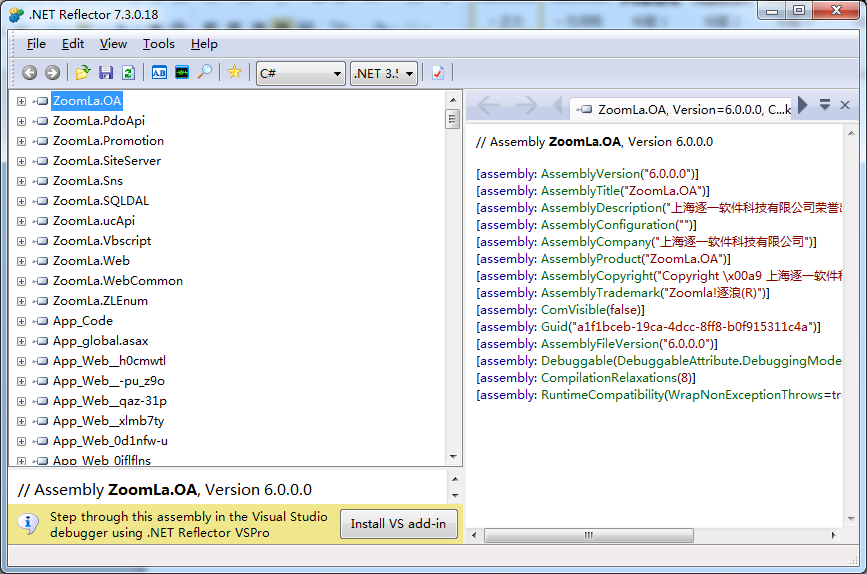Click the Back navigation arrow in the toolbar
Viewport: 867px width, 574px height.
click(29, 73)
